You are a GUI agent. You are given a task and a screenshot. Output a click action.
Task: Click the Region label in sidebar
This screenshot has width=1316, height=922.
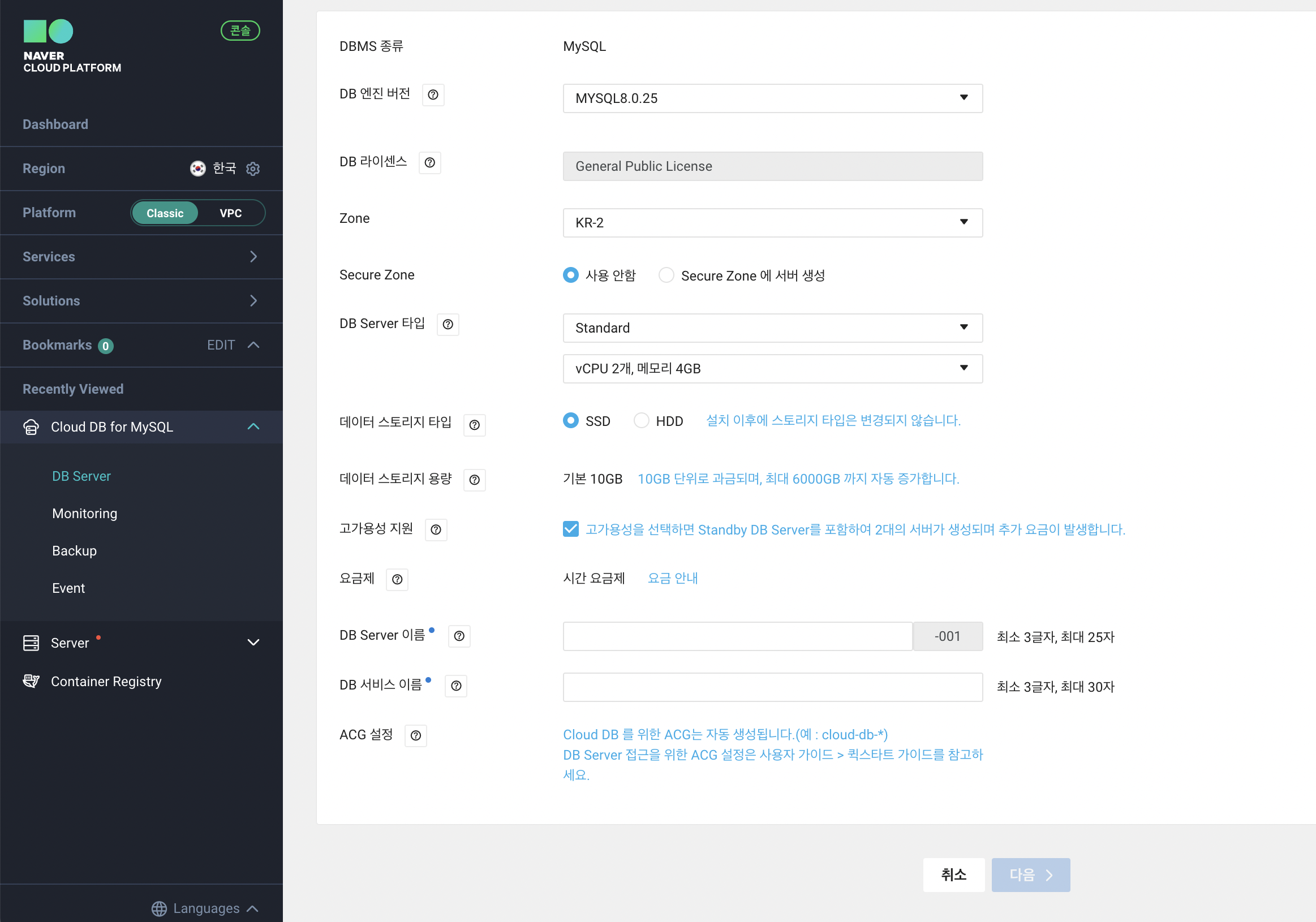44,169
